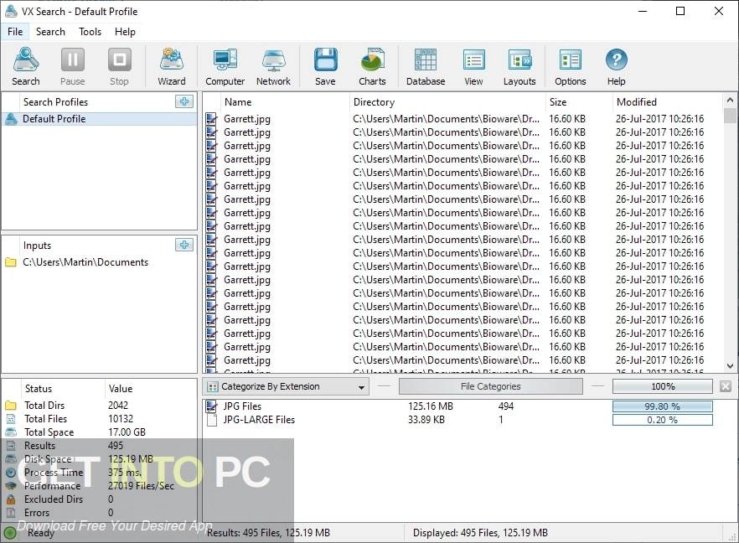Open the File menu
Image resolution: width=739 pixels, height=543 pixels.
point(15,32)
